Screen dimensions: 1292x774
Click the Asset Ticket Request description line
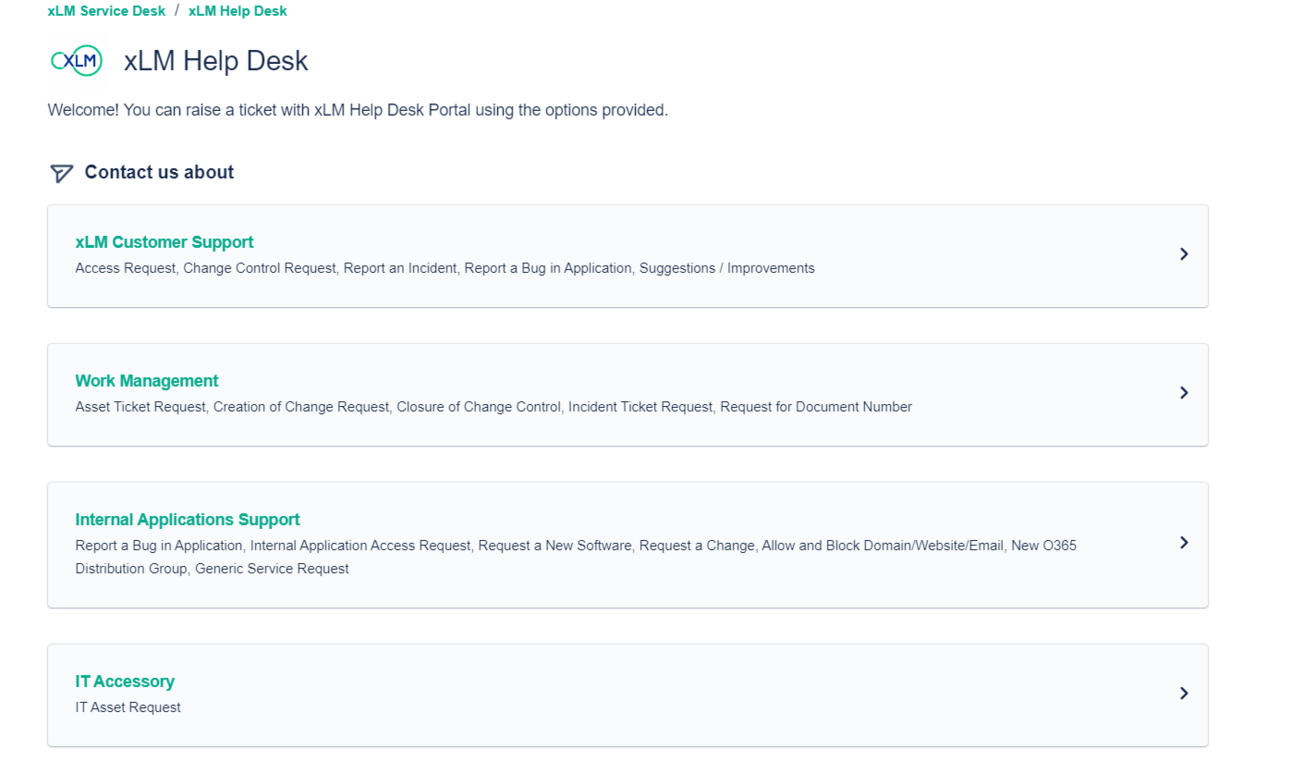[x=493, y=407]
